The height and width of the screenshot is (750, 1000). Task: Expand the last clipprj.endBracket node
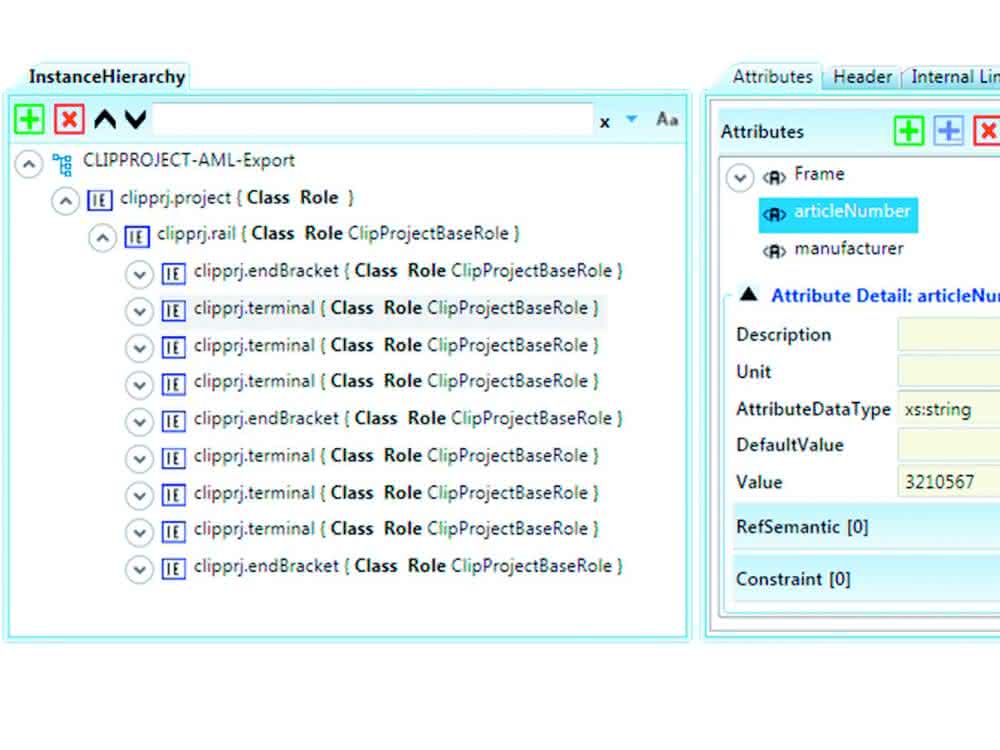[139, 570]
